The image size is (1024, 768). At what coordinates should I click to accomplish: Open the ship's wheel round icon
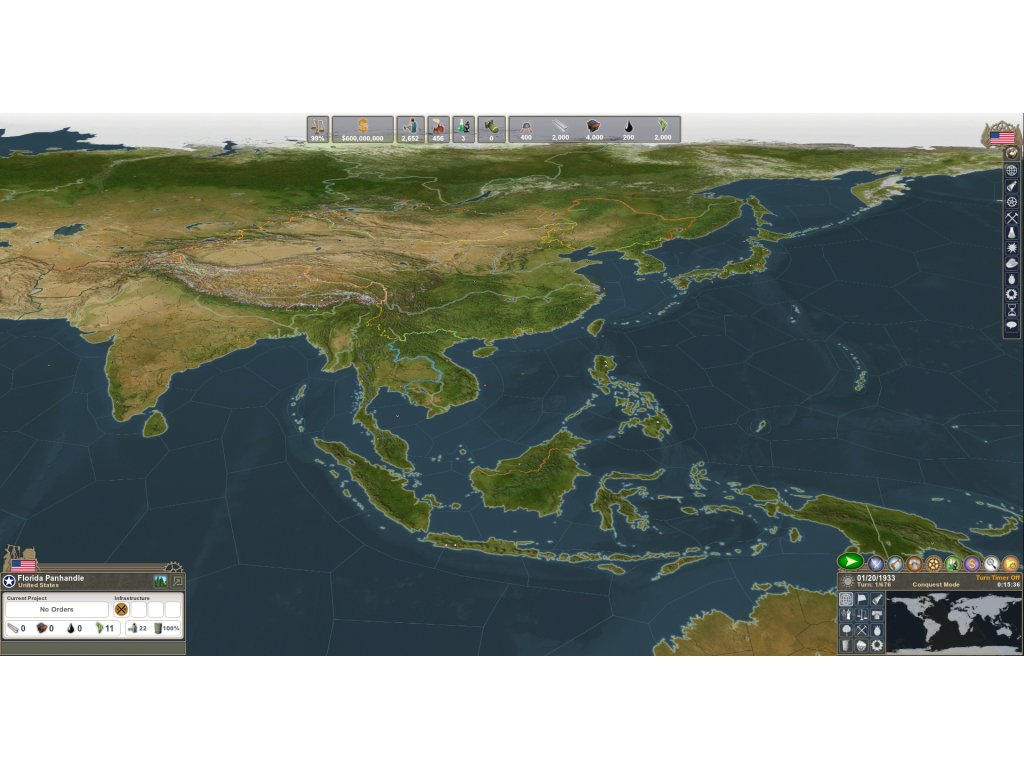[x=933, y=564]
